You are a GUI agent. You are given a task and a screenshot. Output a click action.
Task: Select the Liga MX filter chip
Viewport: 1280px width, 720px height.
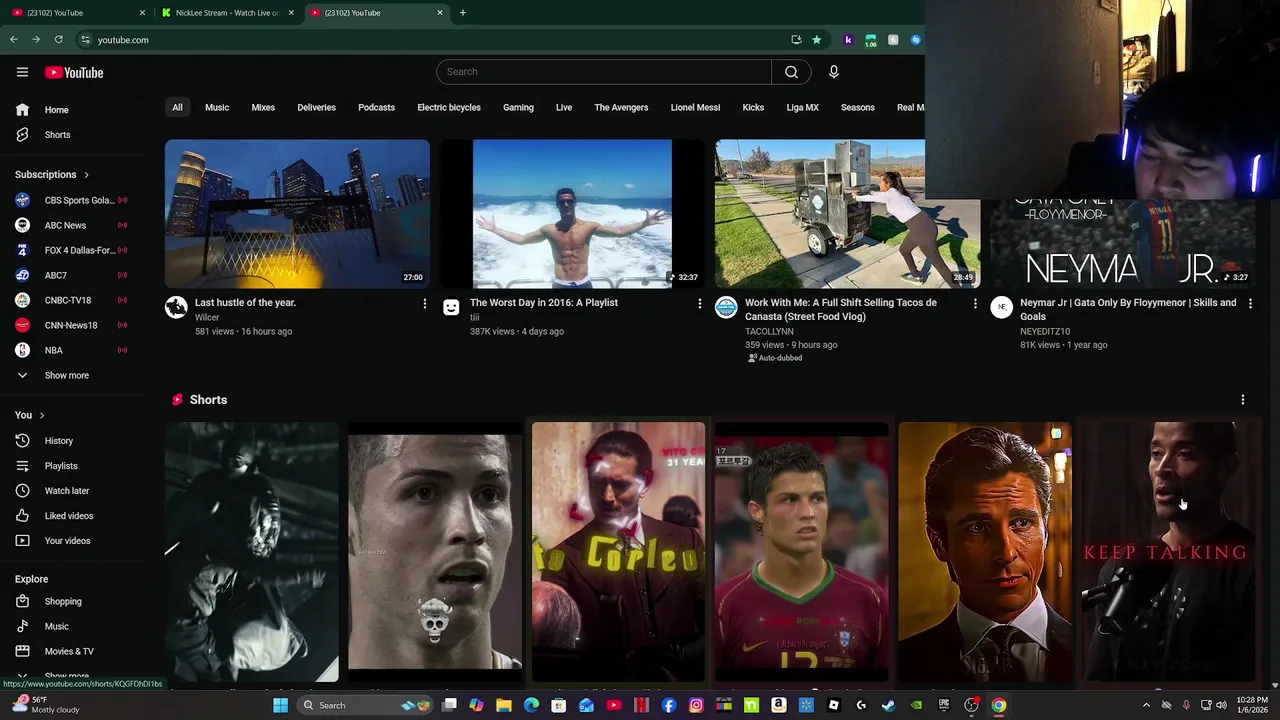pos(802,107)
